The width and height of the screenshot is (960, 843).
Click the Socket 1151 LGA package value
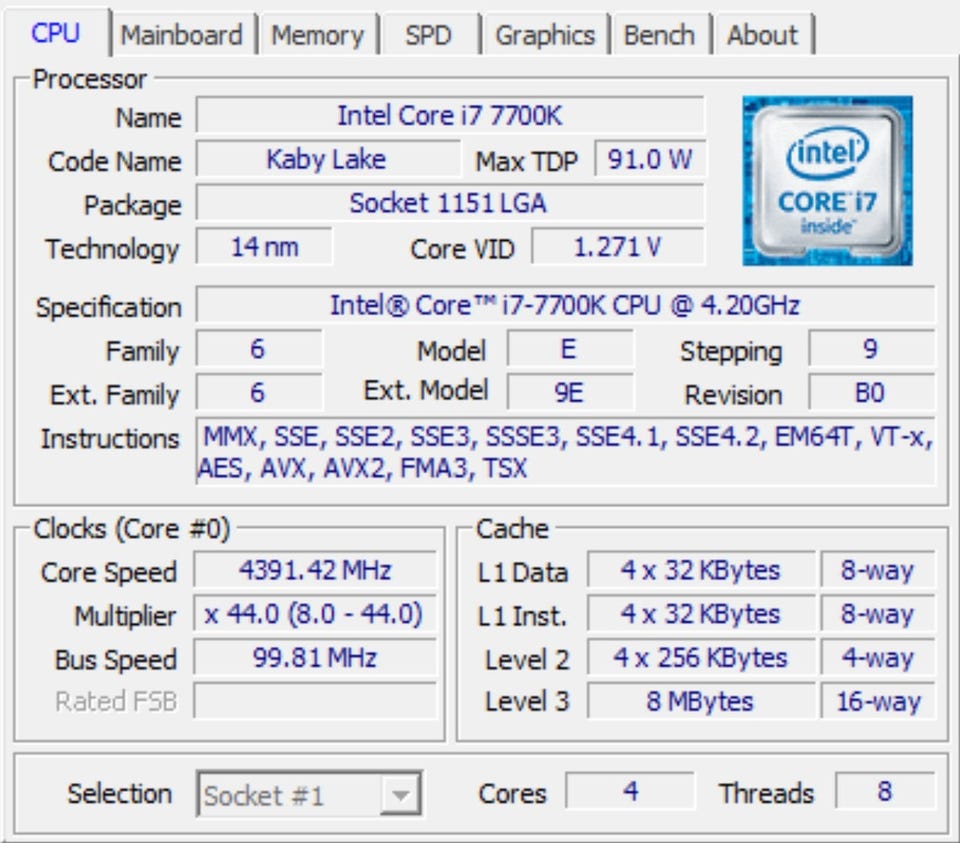450,203
